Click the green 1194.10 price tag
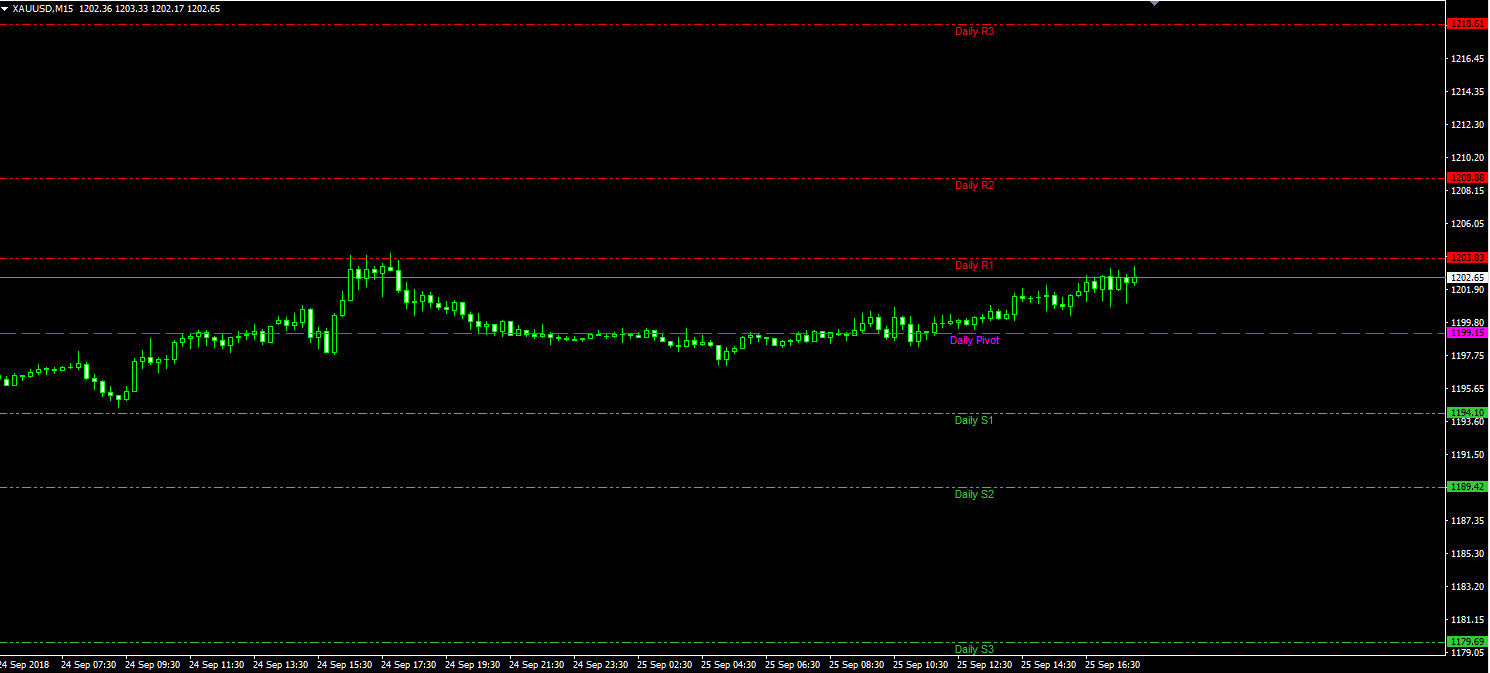The image size is (1490, 673). pos(1467,412)
